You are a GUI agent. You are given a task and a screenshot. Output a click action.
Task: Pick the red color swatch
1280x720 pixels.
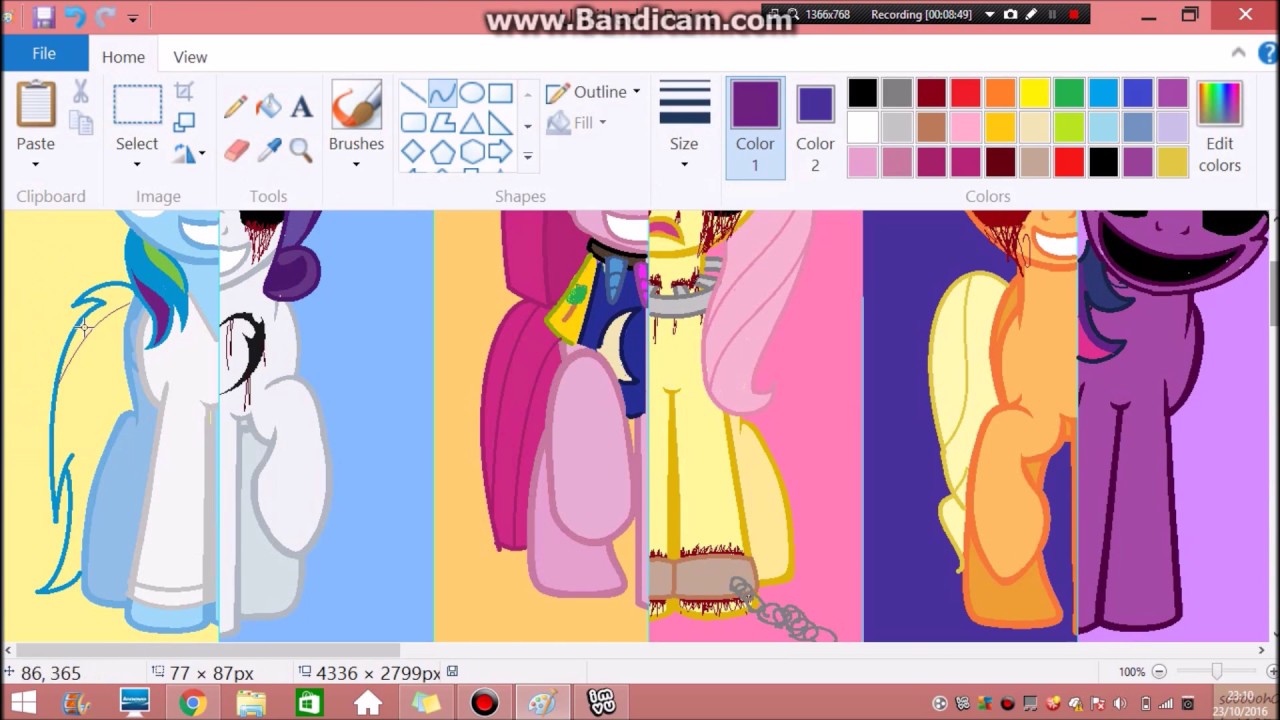pos(966,94)
